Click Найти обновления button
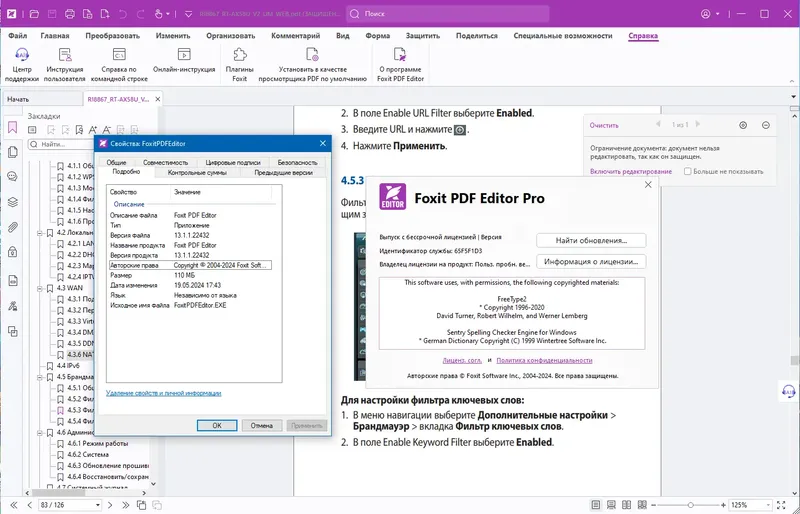 [x=591, y=240]
